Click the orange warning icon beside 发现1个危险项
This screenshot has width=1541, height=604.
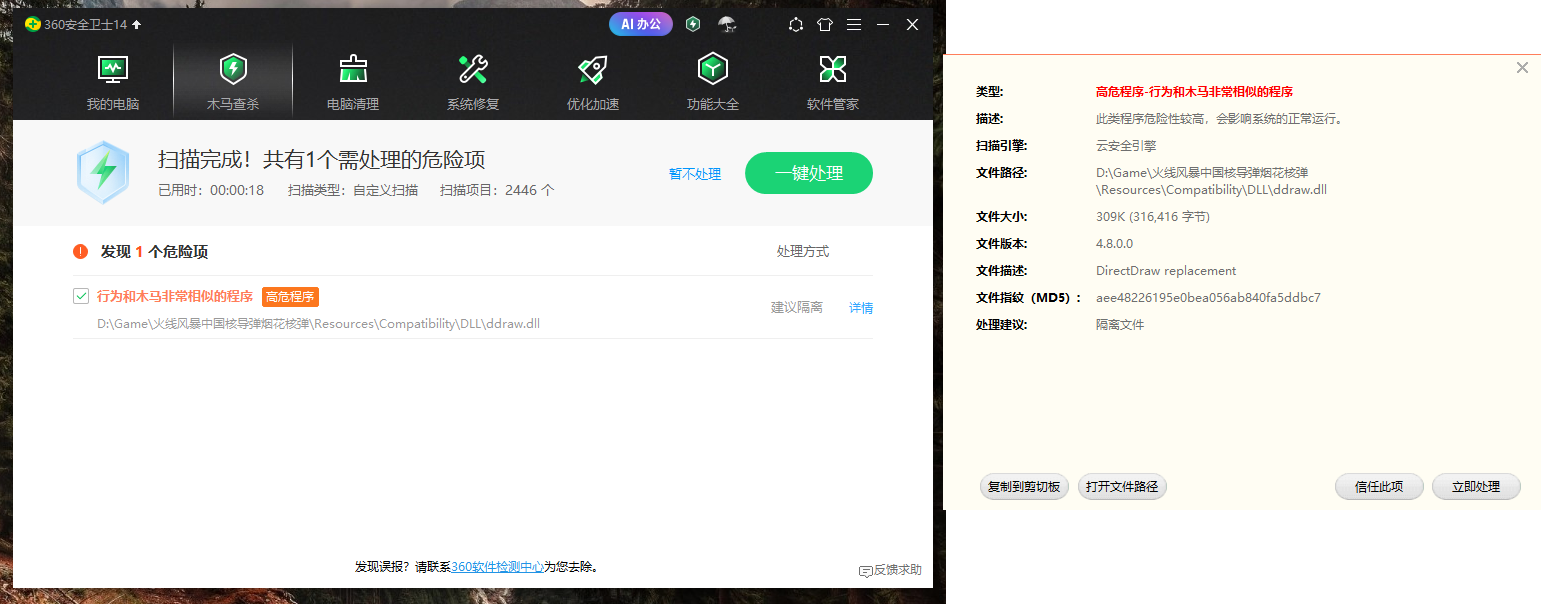point(81,252)
